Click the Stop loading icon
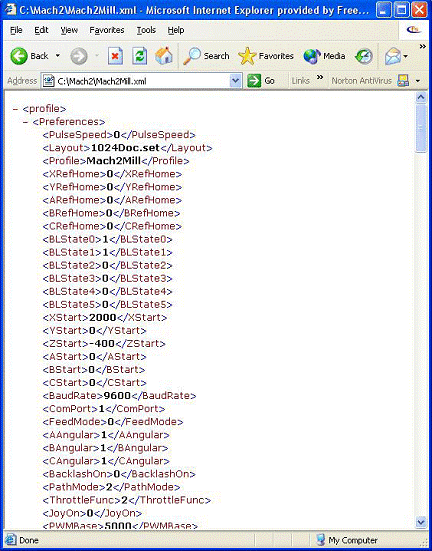Image resolution: width=432 pixels, height=551 pixels. click(115, 56)
